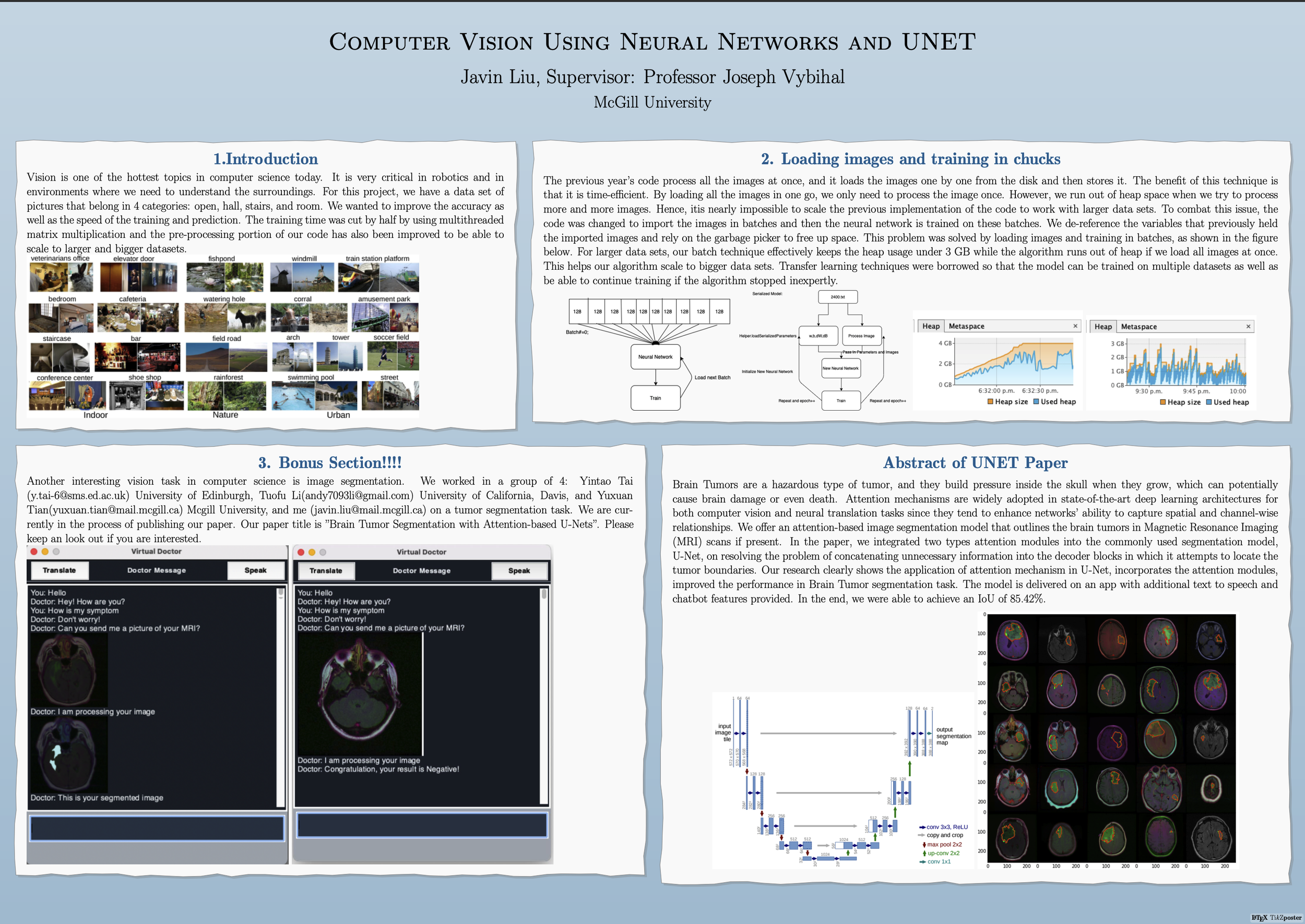
Task: Focus the message input in the segmented-image Virtual Doctor window
Action: click(157, 829)
